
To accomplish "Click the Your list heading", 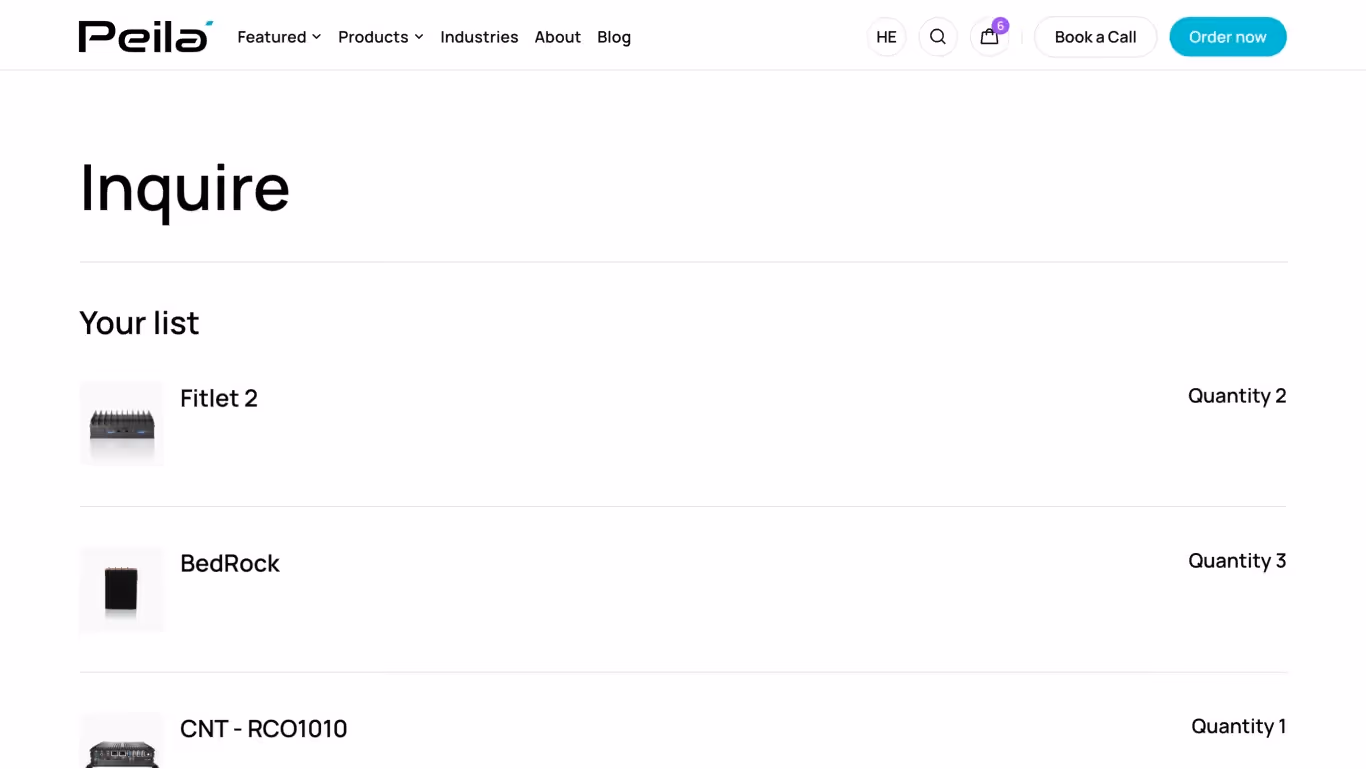I will point(139,323).
